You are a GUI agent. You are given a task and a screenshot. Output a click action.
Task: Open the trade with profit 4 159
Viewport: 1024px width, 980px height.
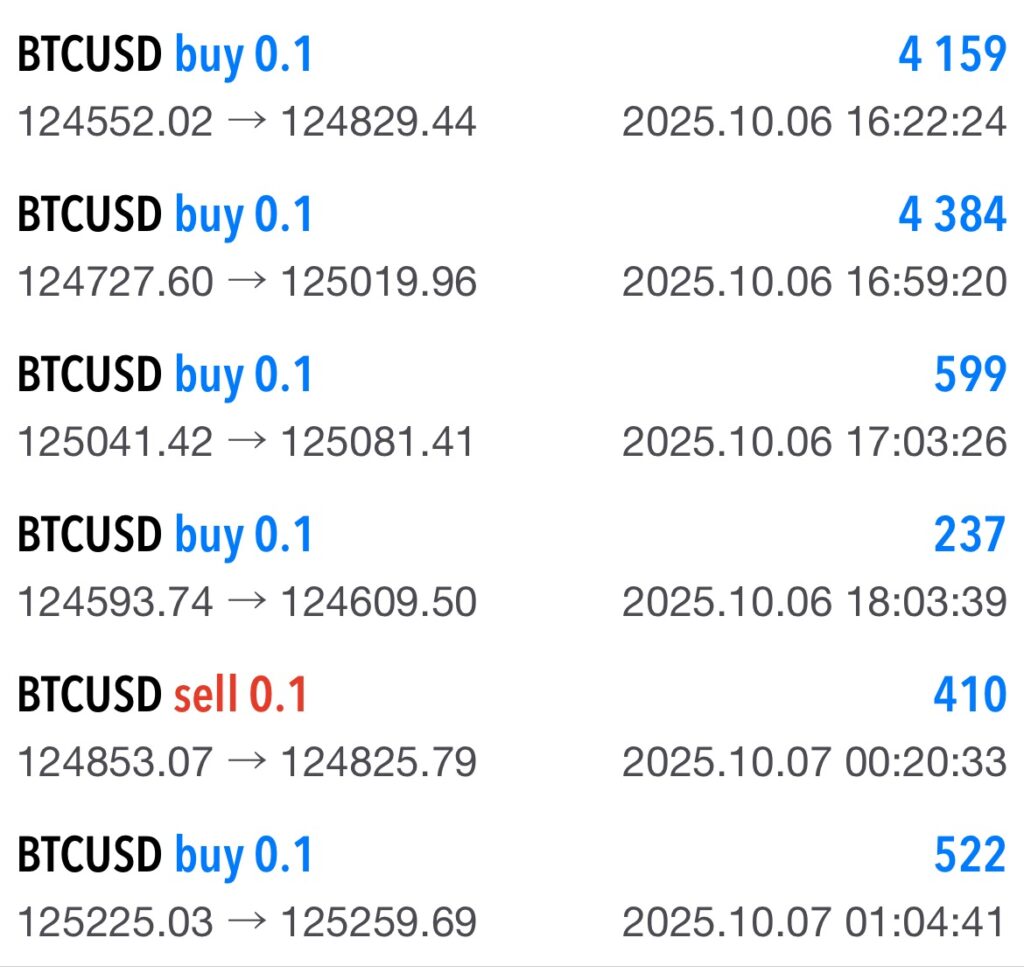pos(951,55)
